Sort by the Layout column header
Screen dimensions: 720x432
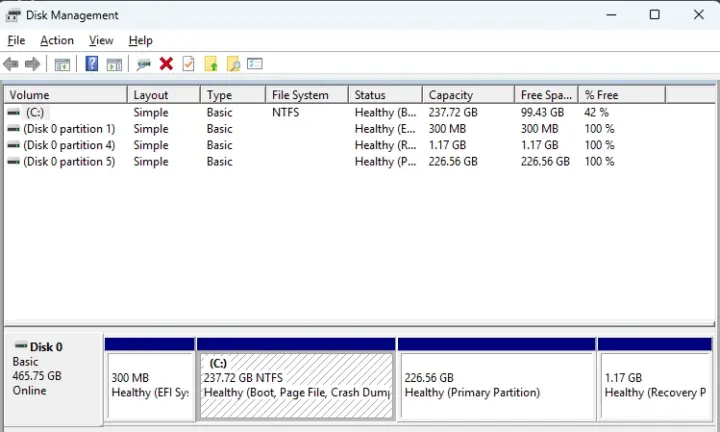[x=164, y=95]
